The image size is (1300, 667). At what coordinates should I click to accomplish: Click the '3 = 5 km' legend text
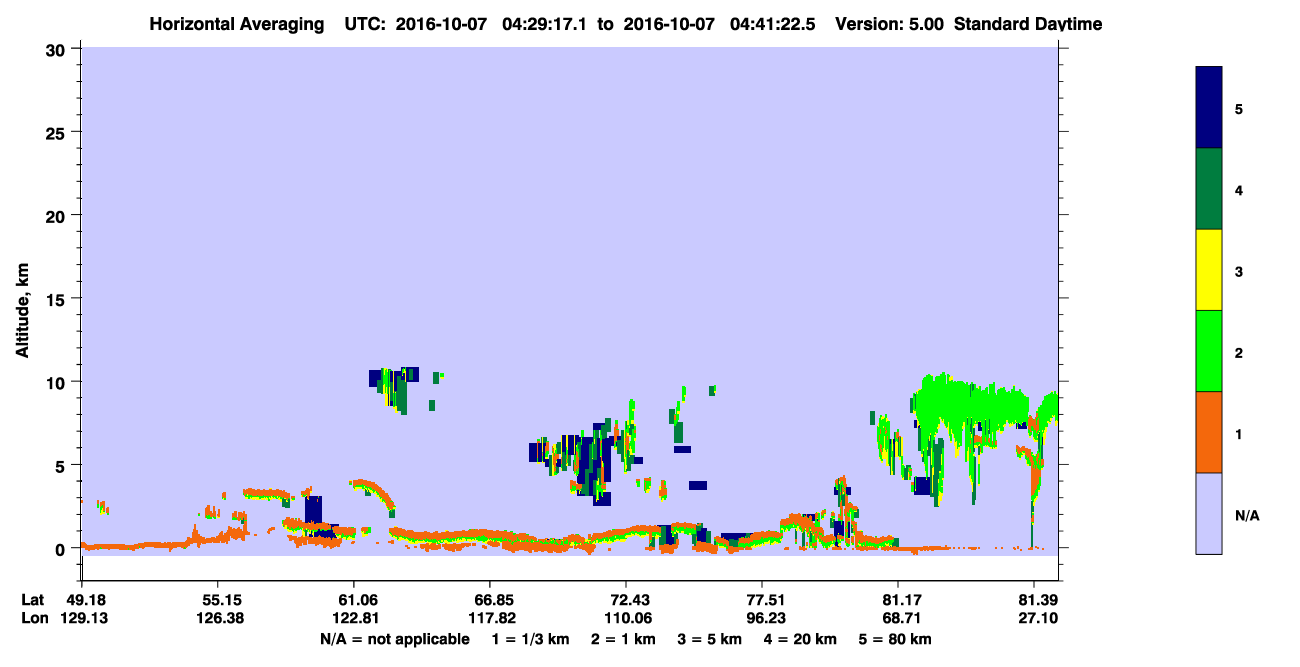coord(709,639)
